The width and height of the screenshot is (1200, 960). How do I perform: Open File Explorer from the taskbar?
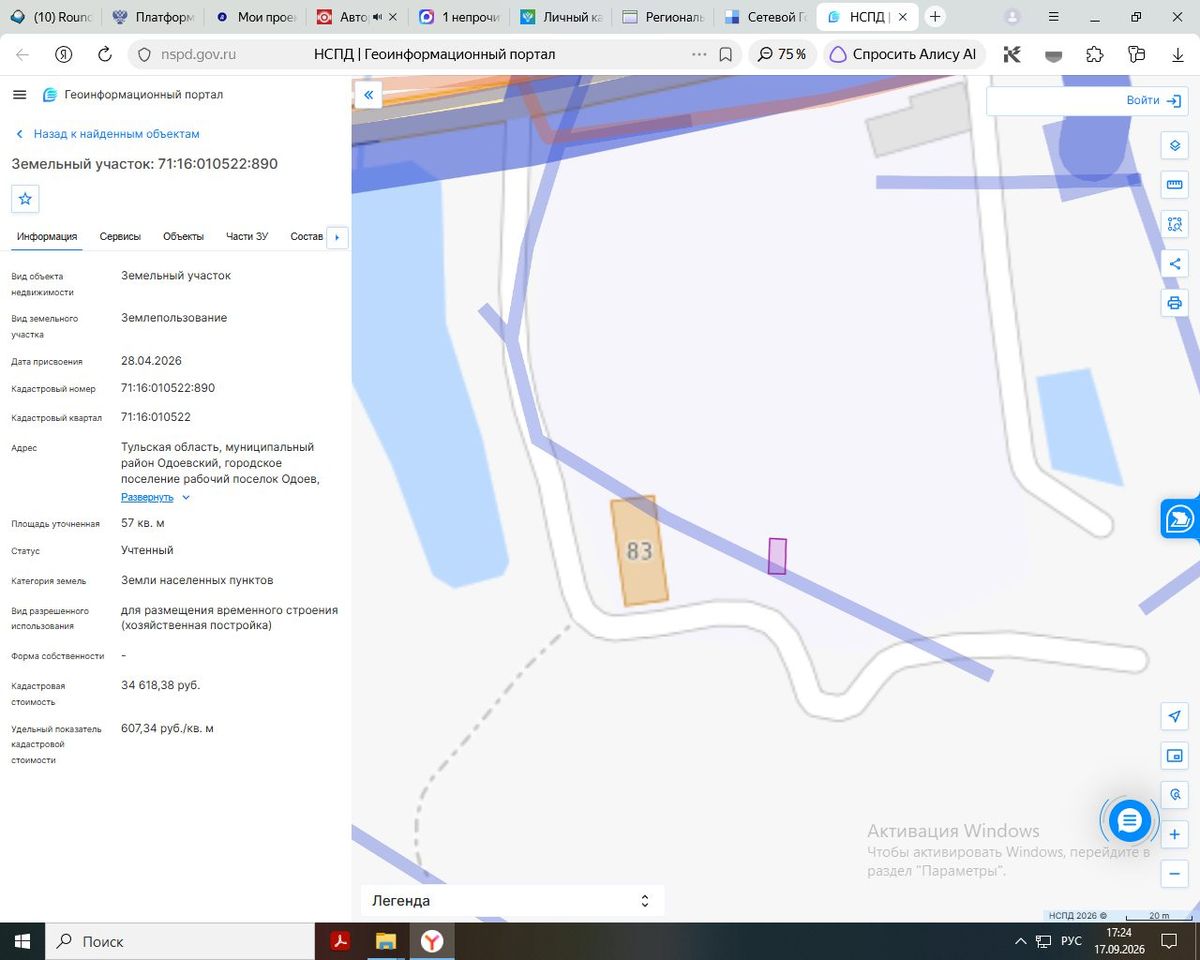[386, 941]
